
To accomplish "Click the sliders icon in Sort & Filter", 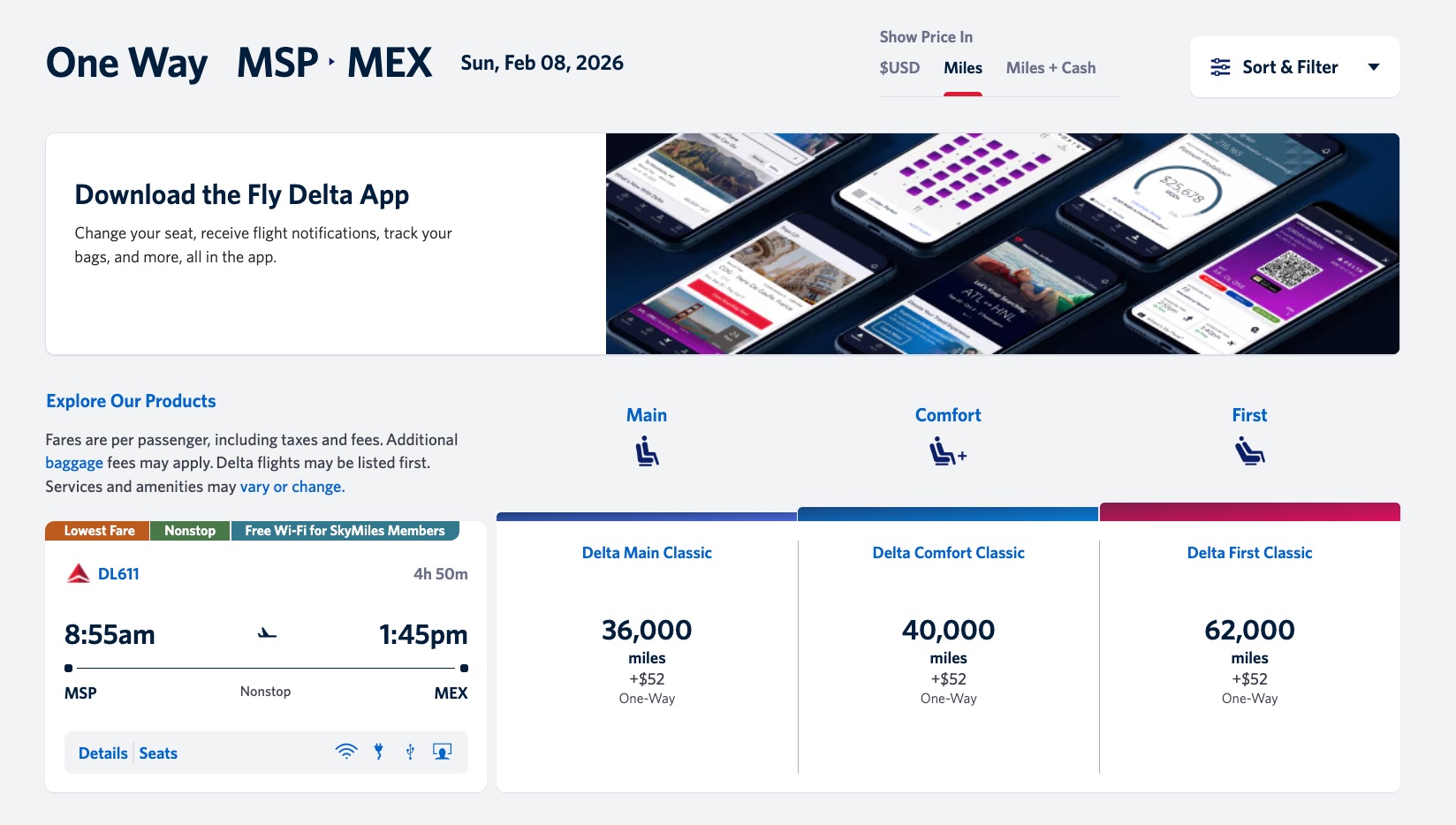I will tap(1220, 67).
